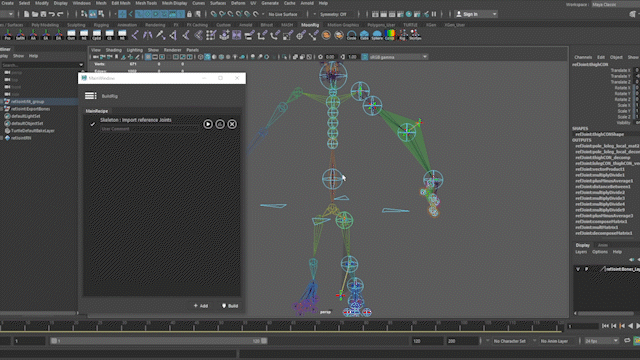Click the Skeleton shelf icon next to Rig

(415, 36)
